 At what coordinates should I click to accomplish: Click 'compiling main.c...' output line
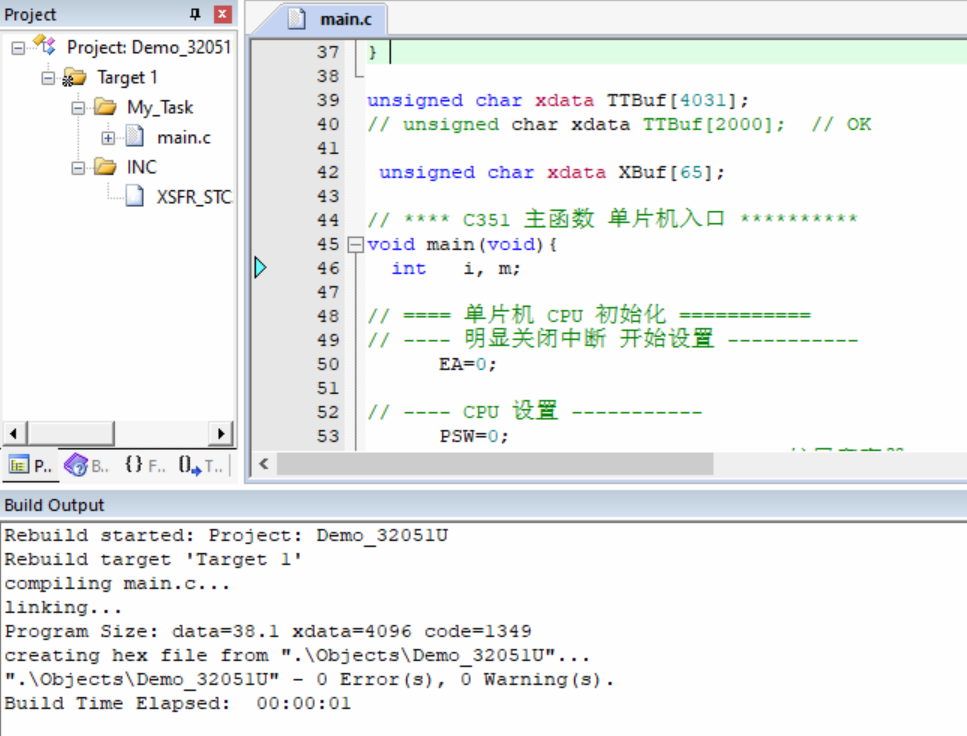(117, 584)
